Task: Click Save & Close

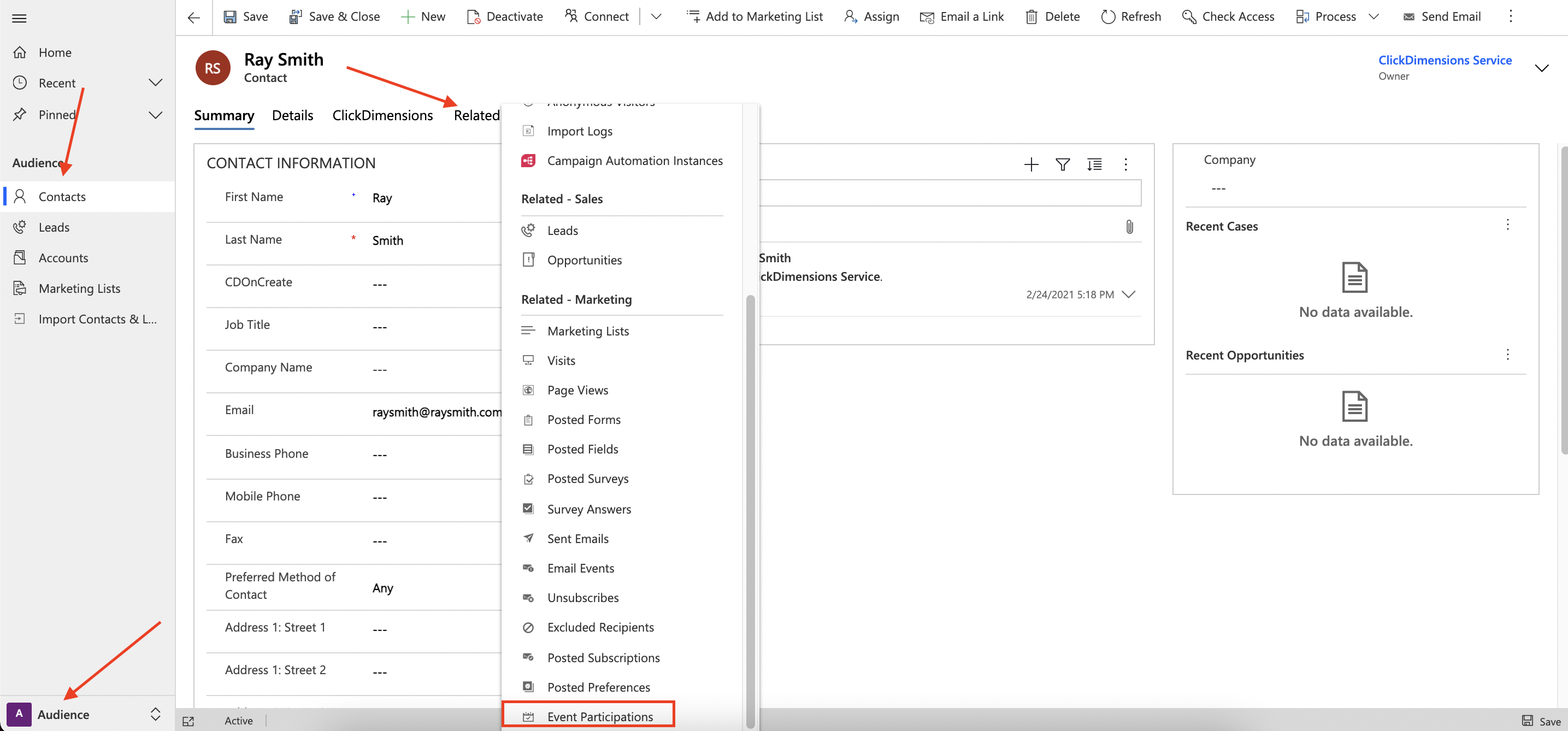Action: (x=335, y=17)
